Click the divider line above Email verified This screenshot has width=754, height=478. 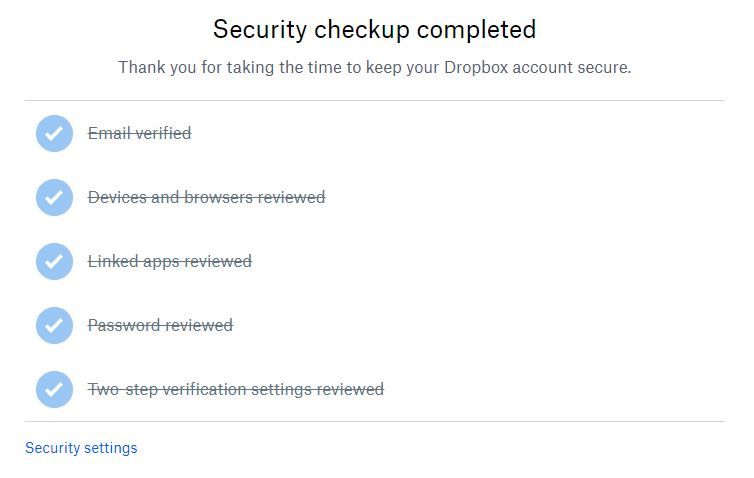click(x=375, y=101)
